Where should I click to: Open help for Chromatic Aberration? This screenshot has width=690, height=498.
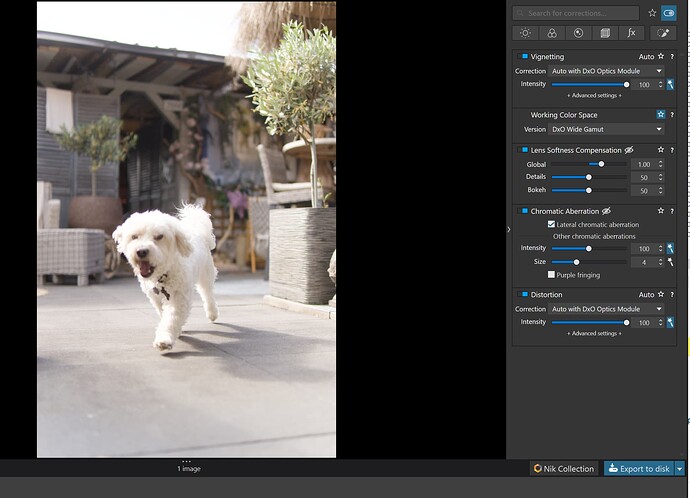[x=672, y=211]
